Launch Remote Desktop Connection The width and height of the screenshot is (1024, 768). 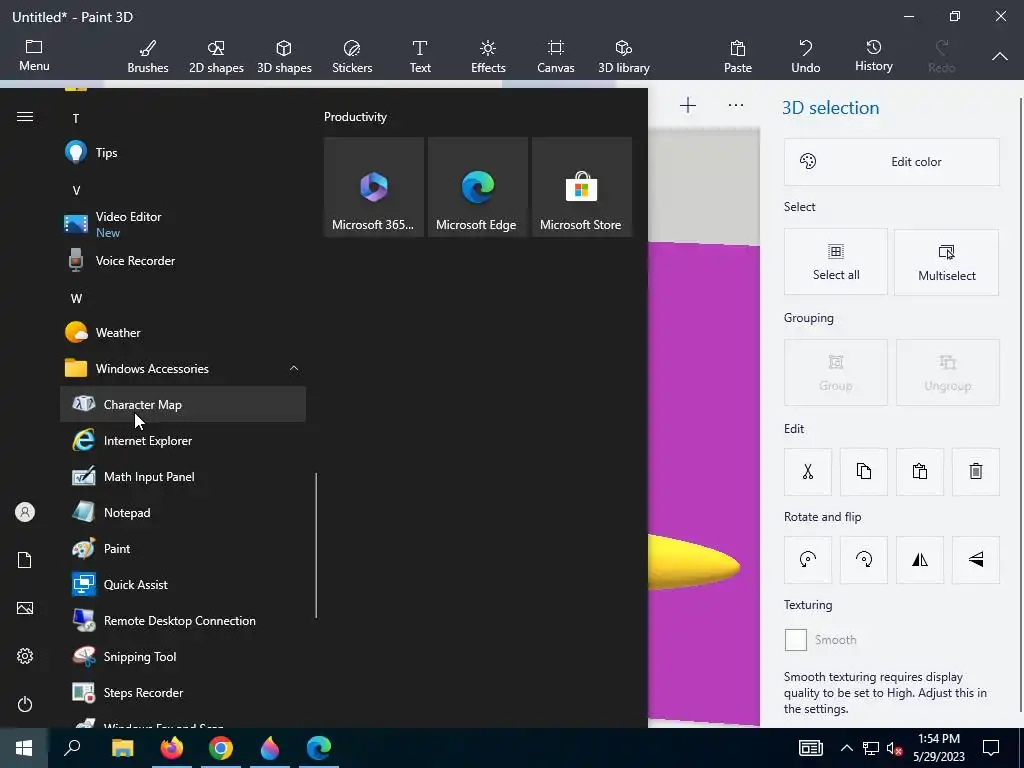(183, 620)
